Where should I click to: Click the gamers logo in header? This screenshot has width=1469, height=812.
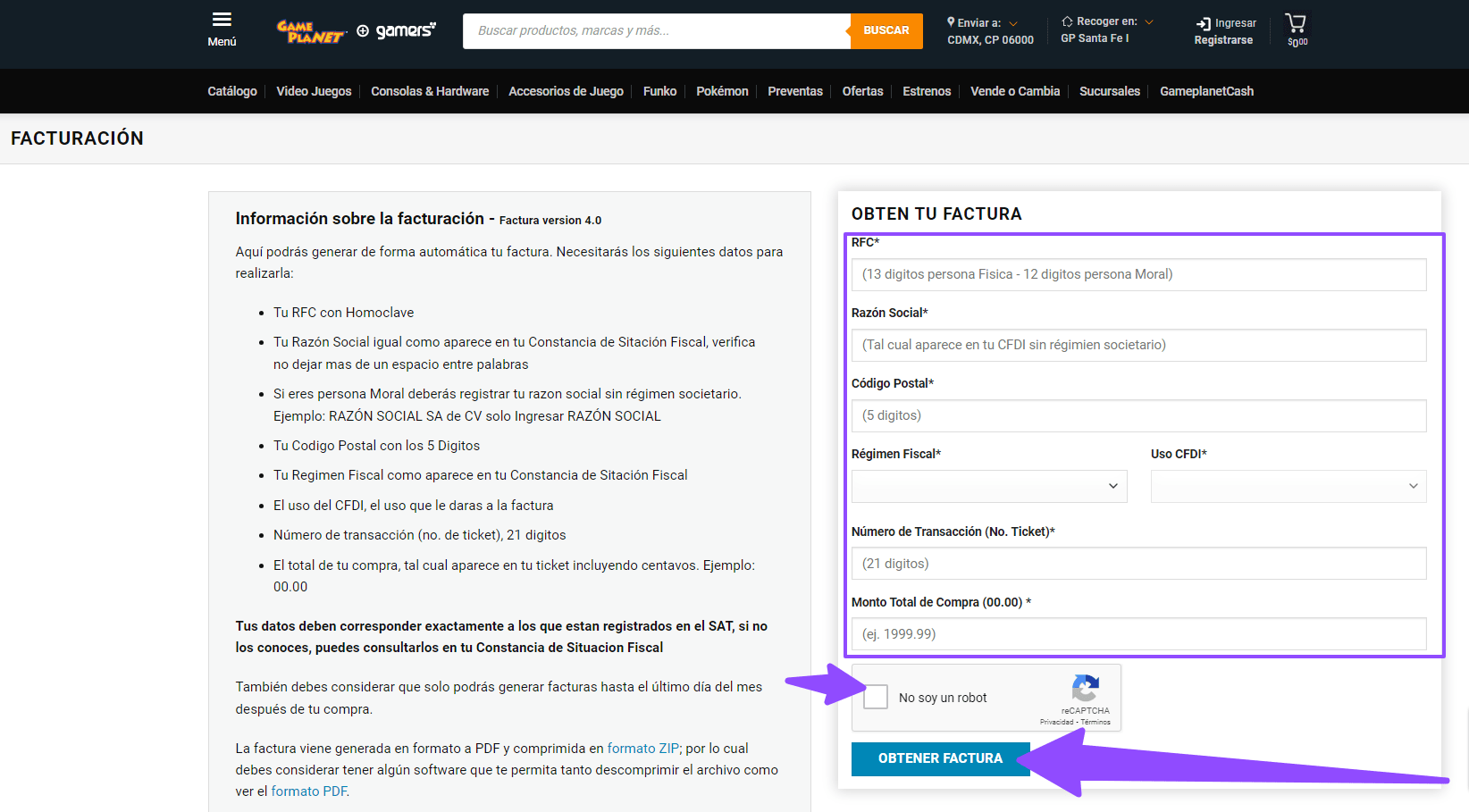coord(397,31)
